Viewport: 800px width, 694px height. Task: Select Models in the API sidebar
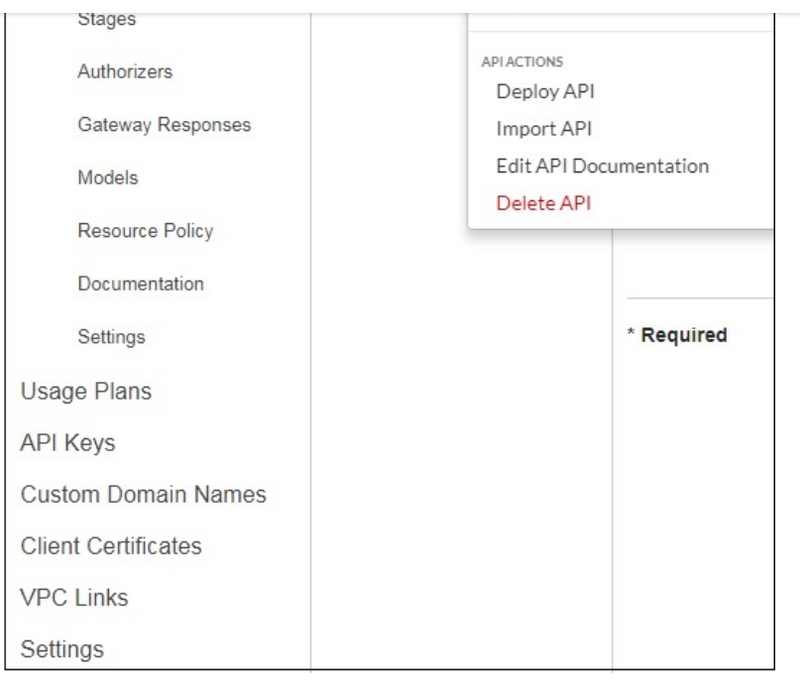click(107, 178)
